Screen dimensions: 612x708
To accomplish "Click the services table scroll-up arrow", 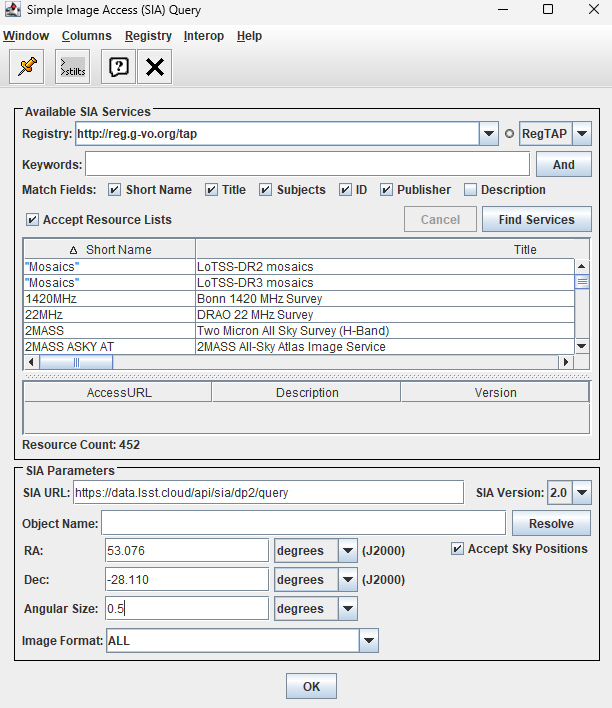I will pyautogui.click(x=582, y=266).
